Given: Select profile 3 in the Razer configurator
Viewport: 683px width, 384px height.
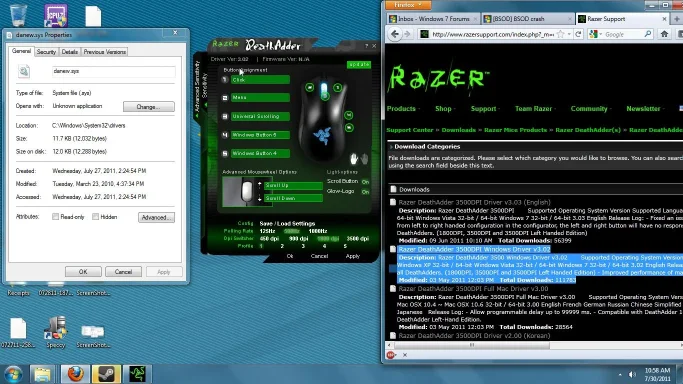Looking at the screenshot, I should click(303, 246).
